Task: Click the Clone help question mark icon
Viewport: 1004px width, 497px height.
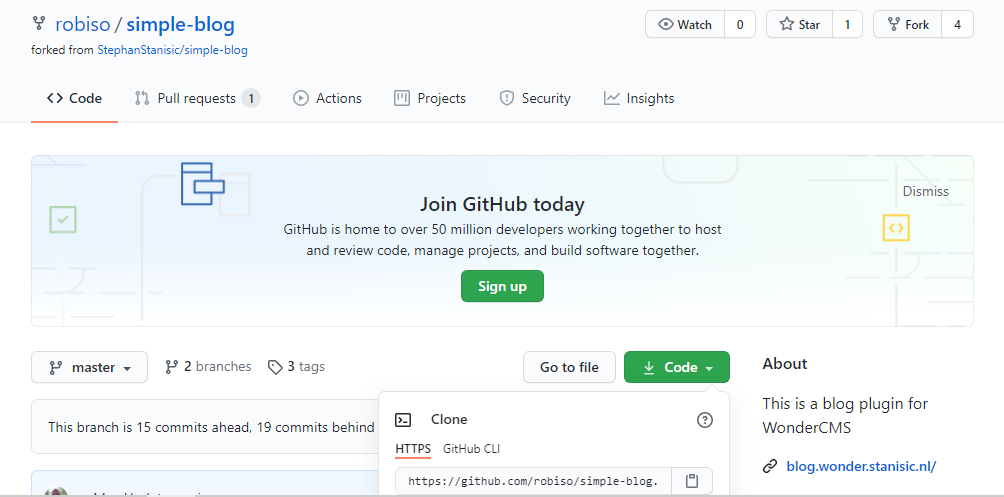Action: (x=705, y=420)
